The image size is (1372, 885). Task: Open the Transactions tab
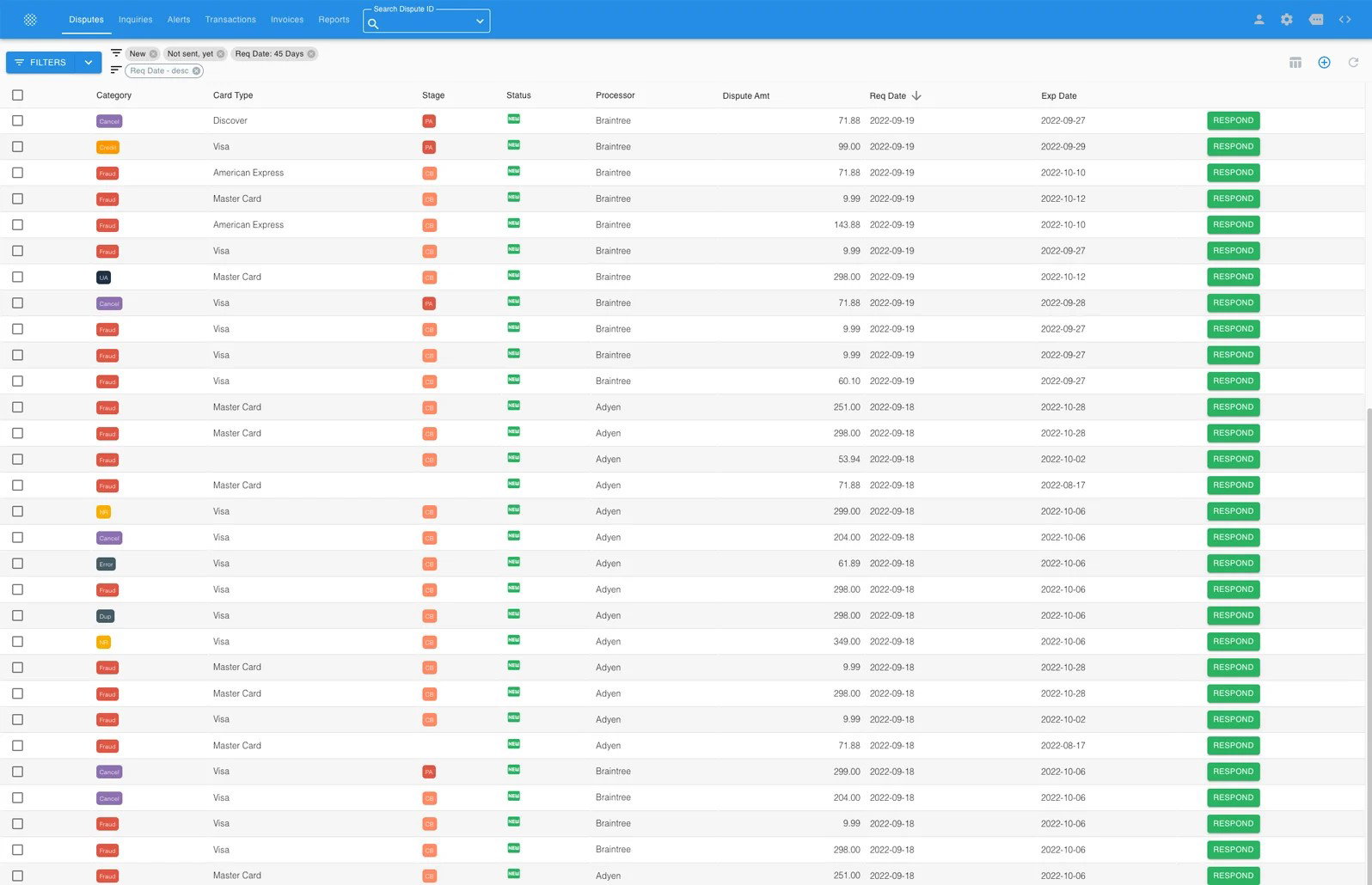(230, 20)
